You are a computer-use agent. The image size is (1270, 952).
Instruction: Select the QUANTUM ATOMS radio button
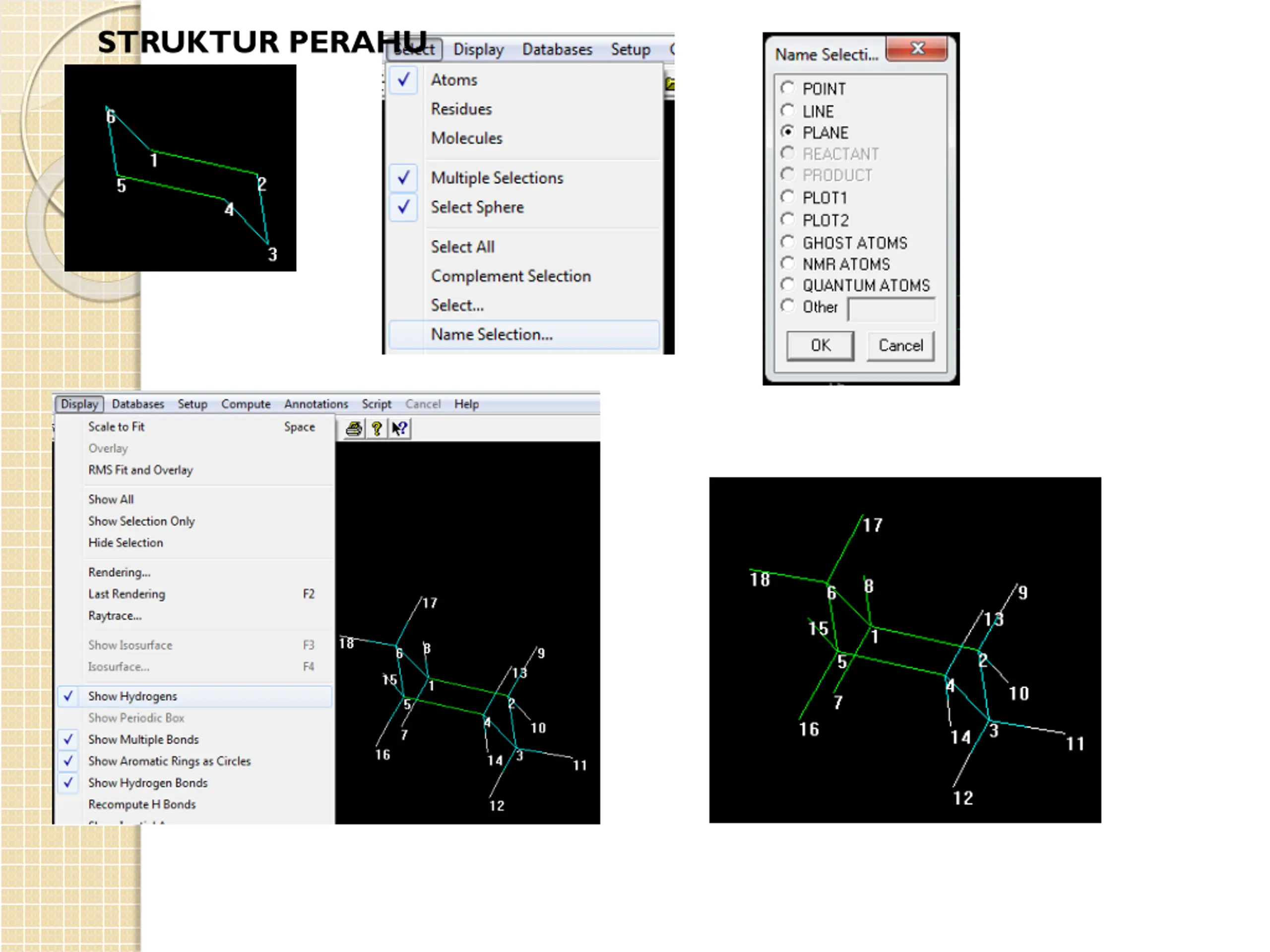[x=788, y=285]
